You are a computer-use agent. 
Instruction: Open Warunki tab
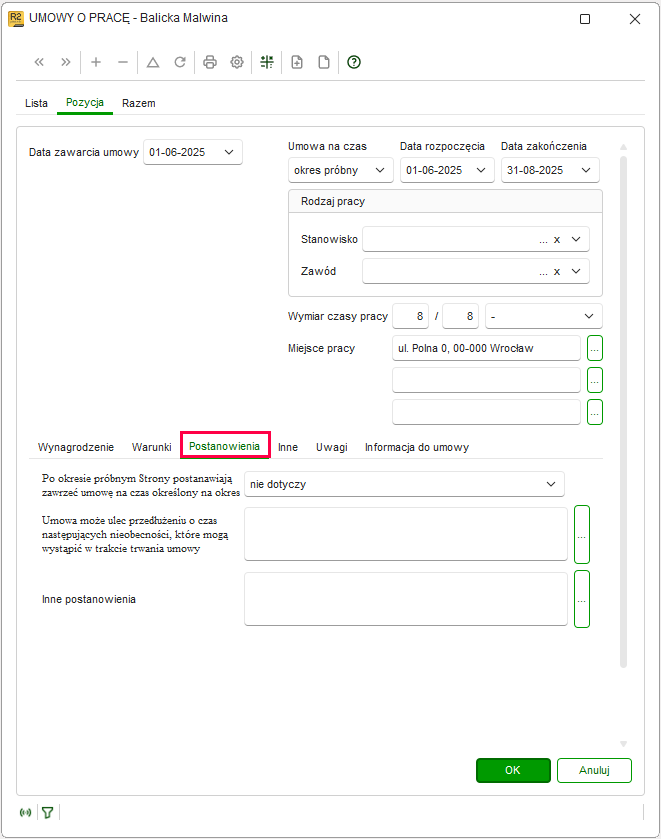coord(151,447)
